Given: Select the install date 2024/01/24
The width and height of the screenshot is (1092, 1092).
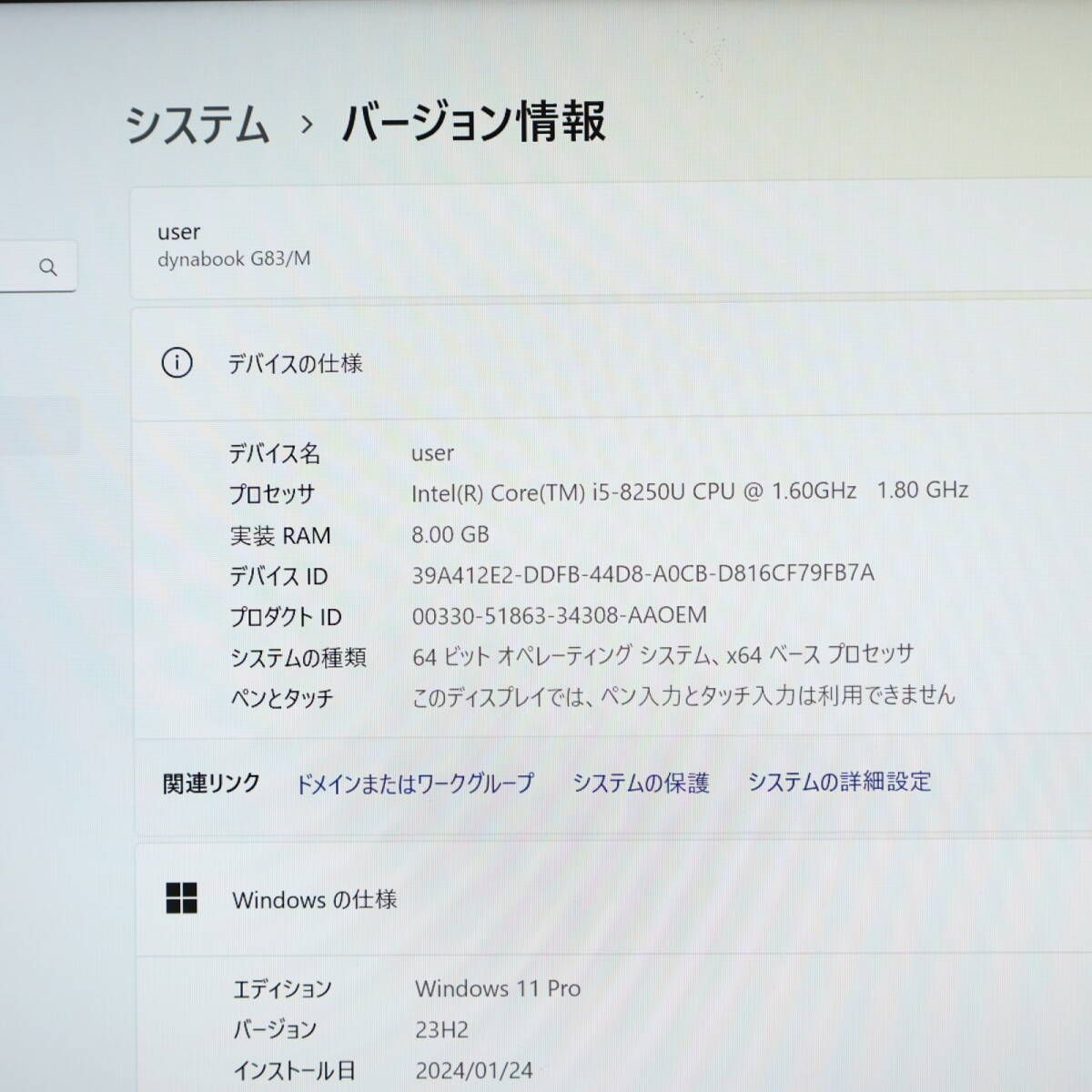Looking at the screenshot, I should coord(474,1070).
